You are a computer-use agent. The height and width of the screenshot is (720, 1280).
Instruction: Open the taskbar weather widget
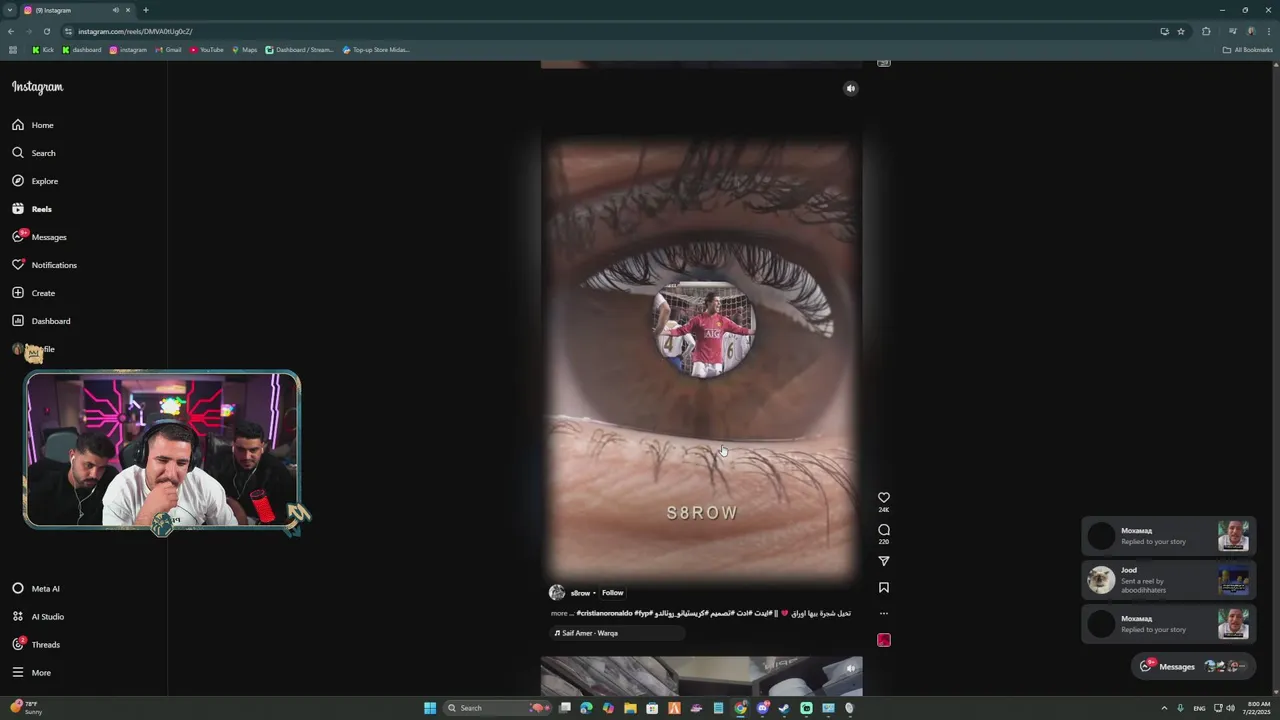click(25, 708)
